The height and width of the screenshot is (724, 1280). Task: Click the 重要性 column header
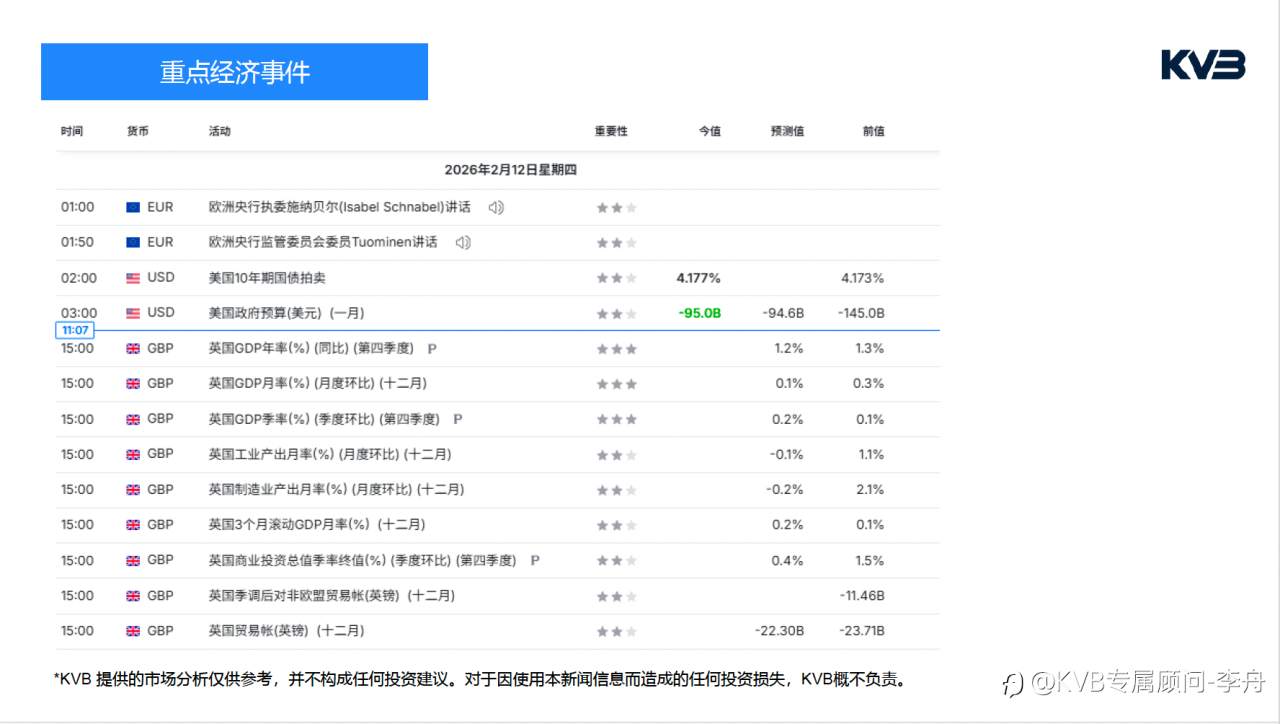tap(611, 130)
